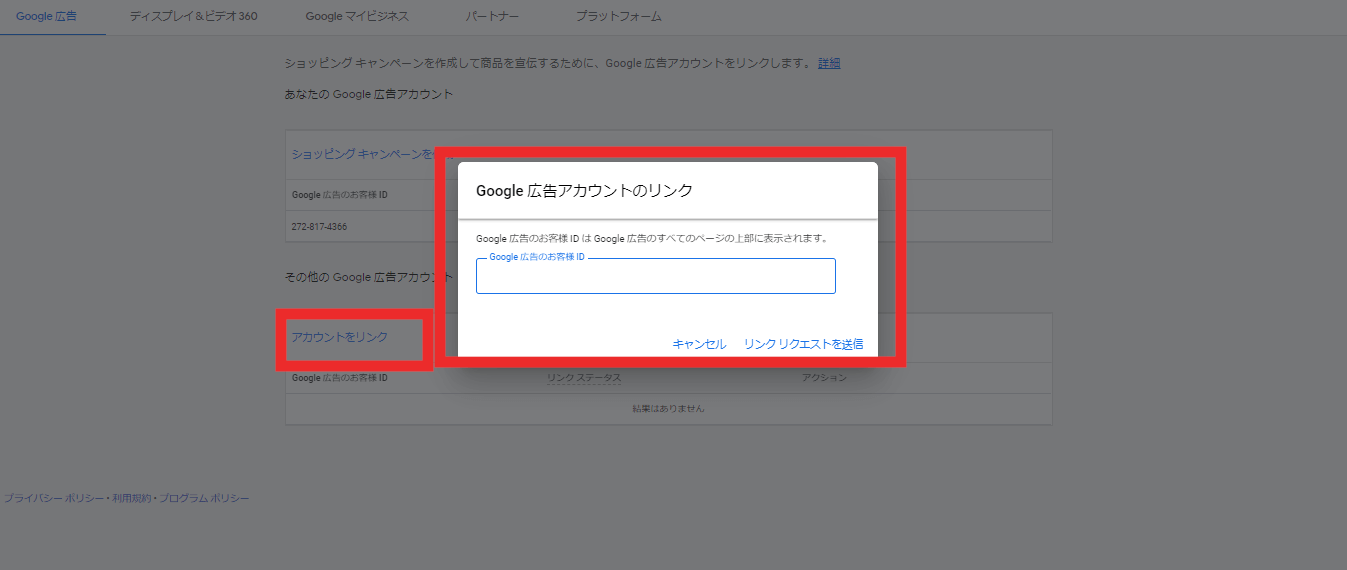Switch to the Google 広告 tab

[x=46, y=17]
